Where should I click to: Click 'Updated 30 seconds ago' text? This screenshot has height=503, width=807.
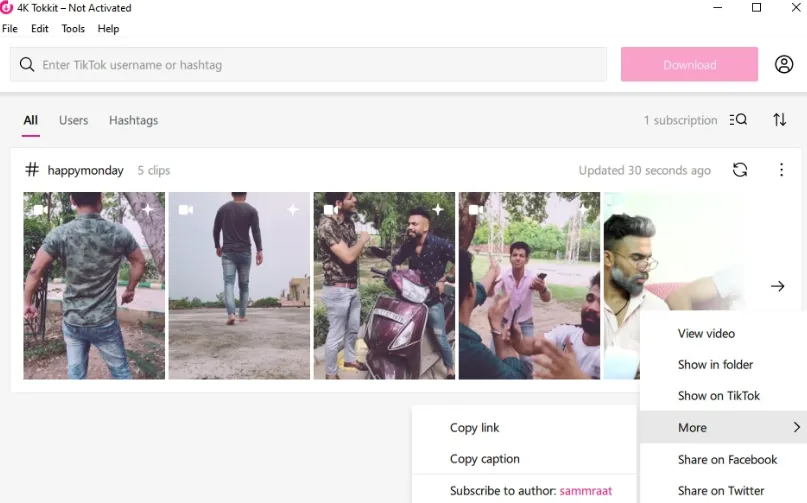[644, 170]
